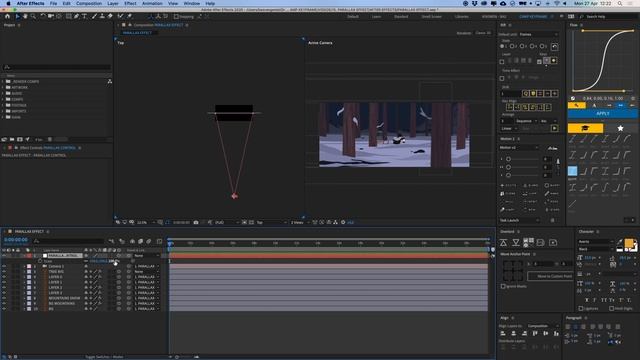This screenshot has width=640, height=360.
Task: Click the orange fill color swatch in Character
Action: click(x=629, y=244)
